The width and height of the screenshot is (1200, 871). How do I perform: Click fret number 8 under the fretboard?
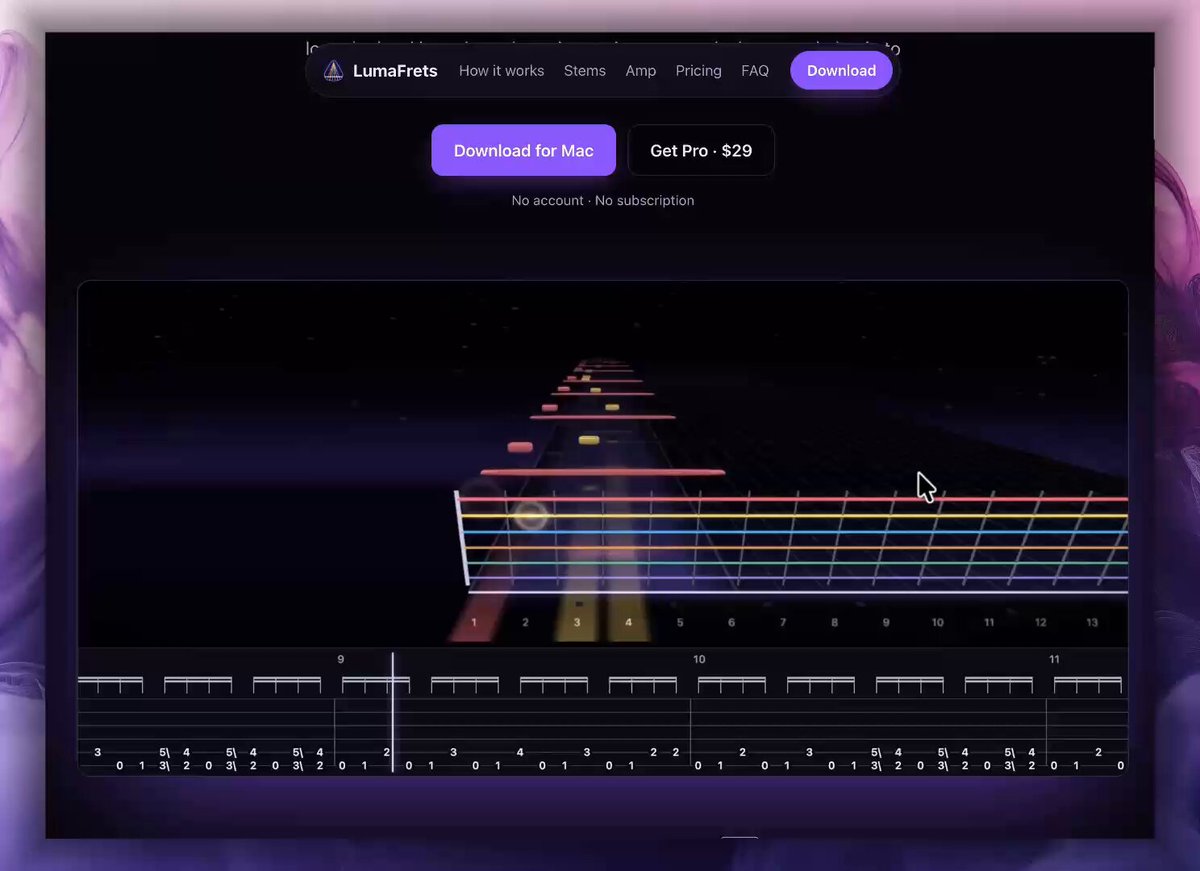point(834,622)
